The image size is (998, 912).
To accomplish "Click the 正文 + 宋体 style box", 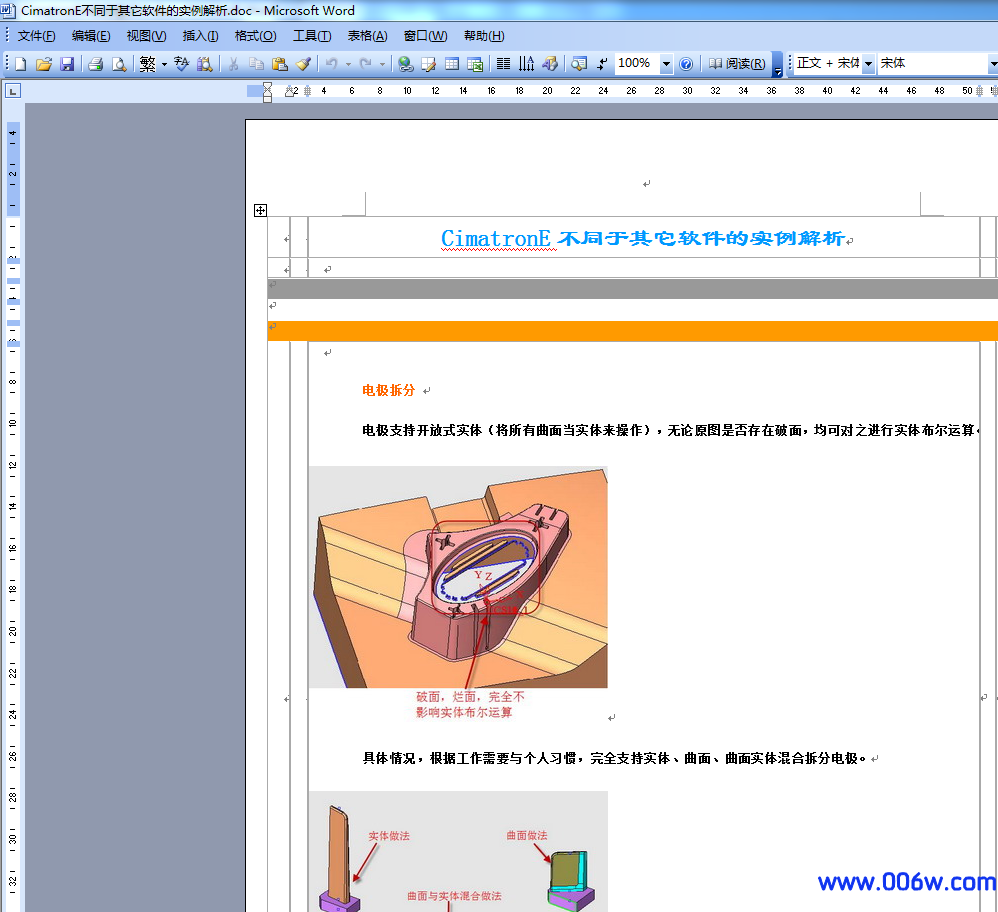I will pyautogui.click(x=828, y=64).
